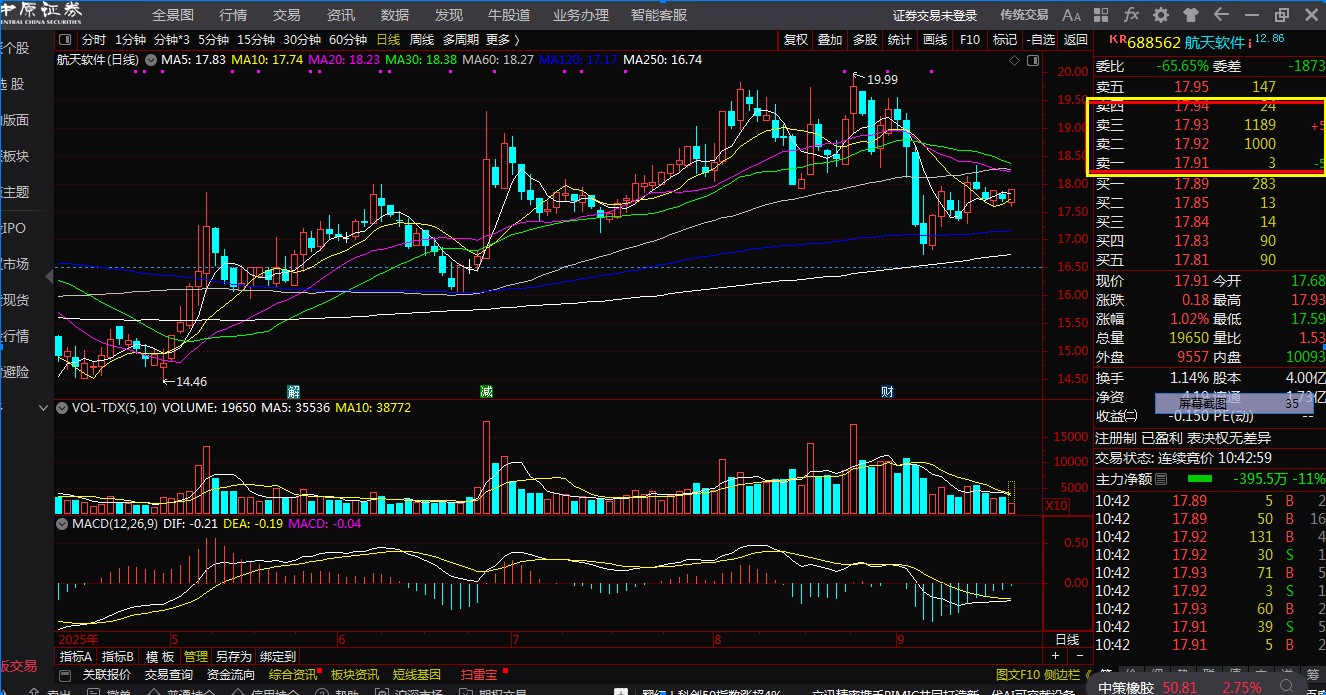Screen dimensions: 1326x695
Task: Switch to the 15分钟 period
Action: pyautogui.click(x=256, y=40)
